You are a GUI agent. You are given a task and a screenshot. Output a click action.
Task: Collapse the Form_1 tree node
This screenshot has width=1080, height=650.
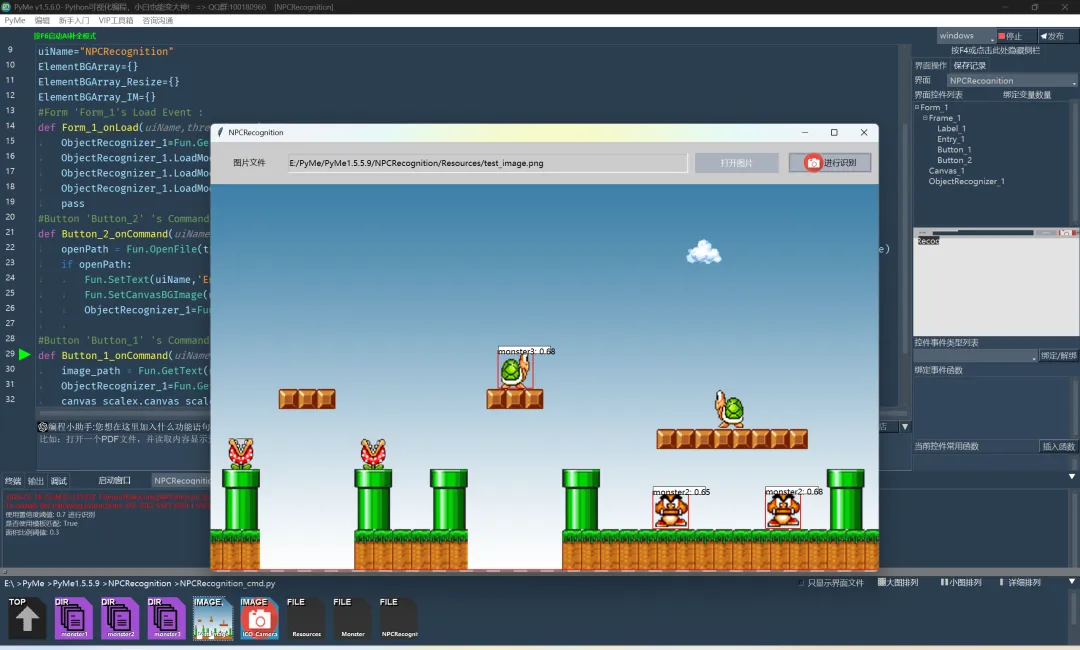[x=917, y=107]
